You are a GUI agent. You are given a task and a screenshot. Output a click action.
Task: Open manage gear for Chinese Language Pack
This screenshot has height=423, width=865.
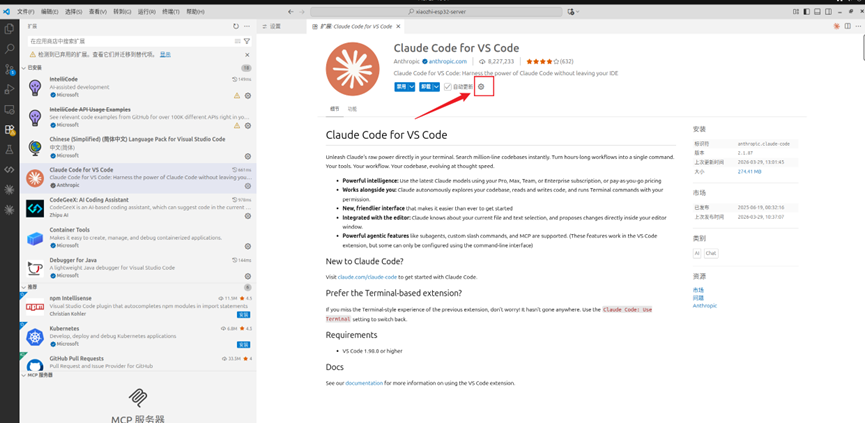248,156
